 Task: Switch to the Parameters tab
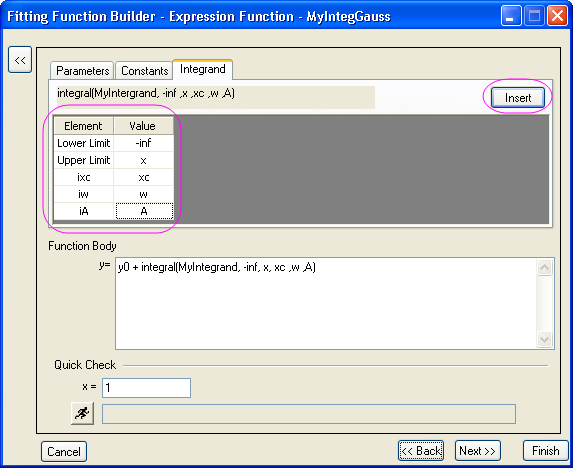tap(82, 71)
